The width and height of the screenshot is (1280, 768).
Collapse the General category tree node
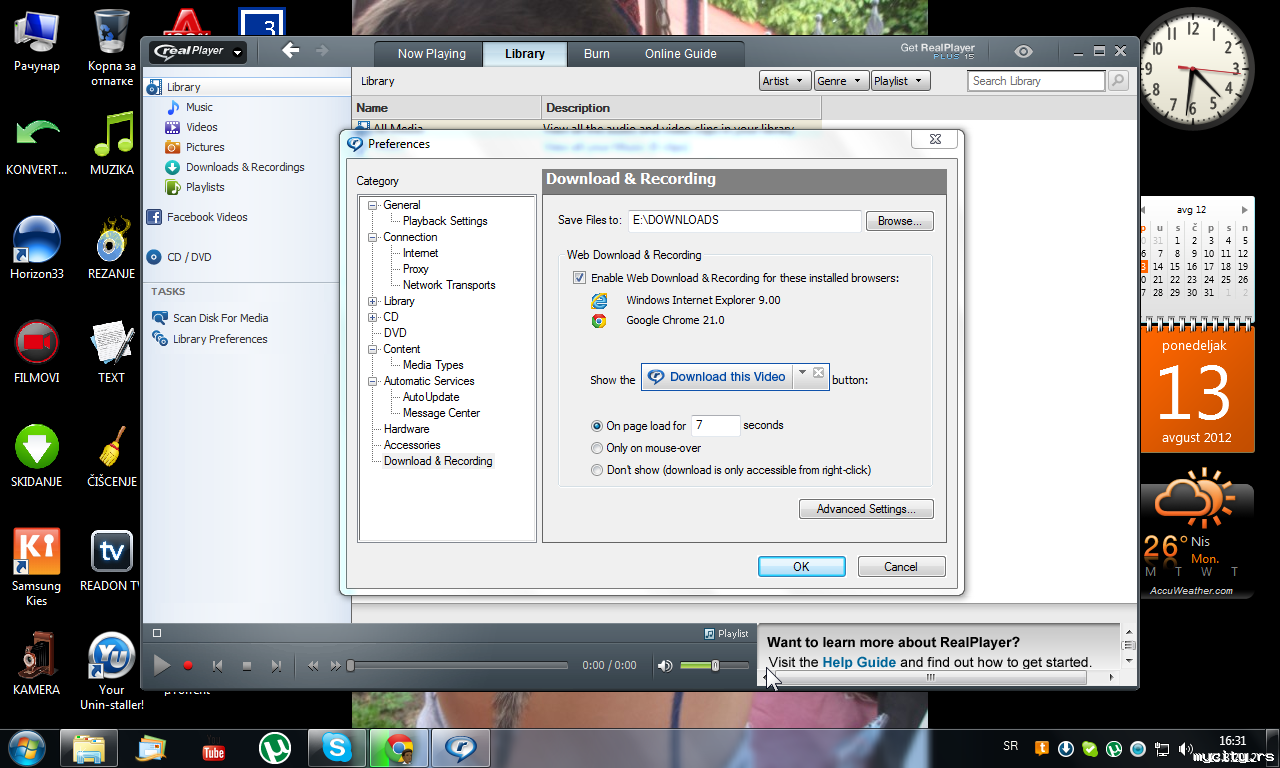pyautogui.click(x=373, y=205)
